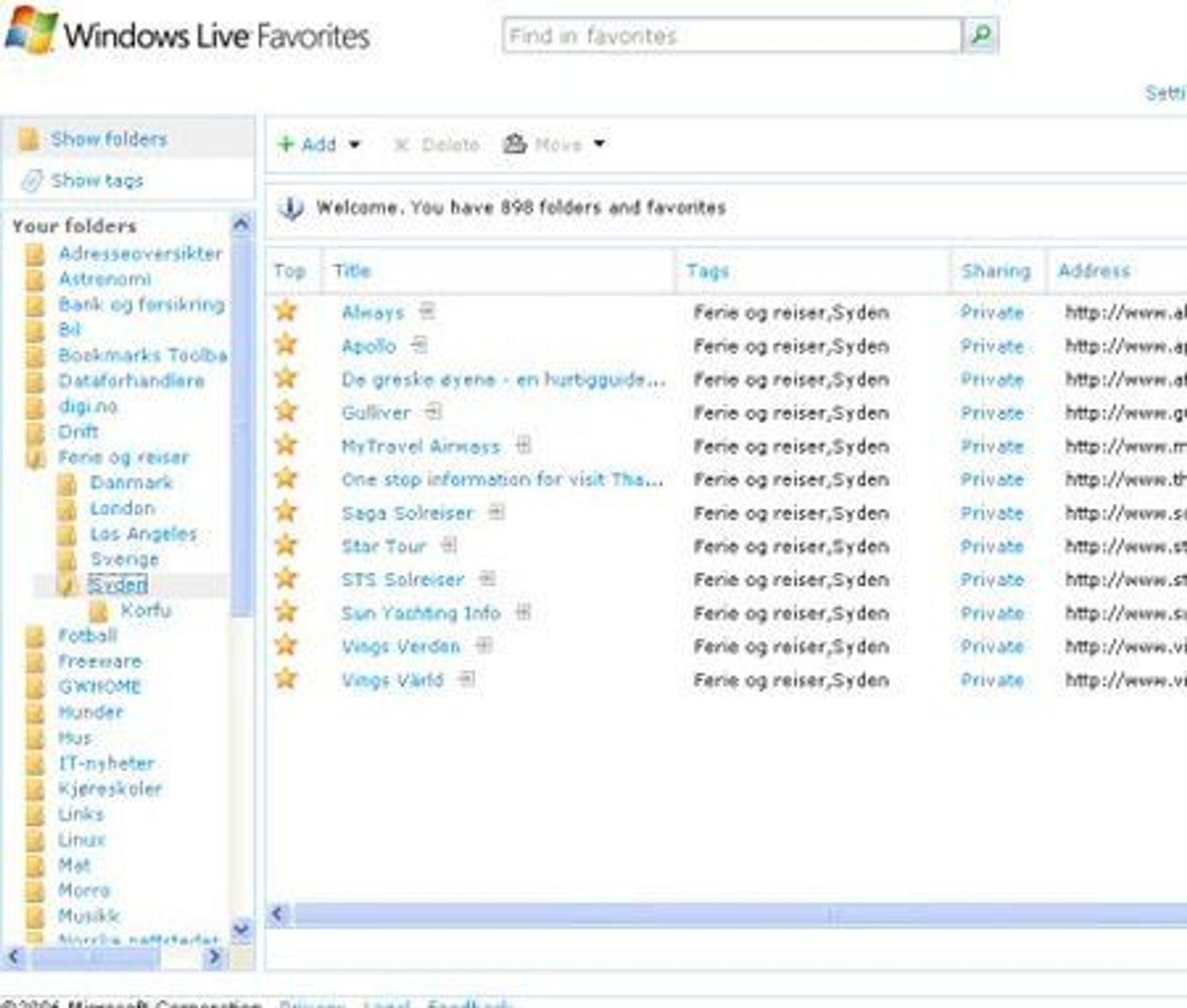Toggle the star for MyTravel Airways
Image resolution: width=1187 pixels, height=1008 pixels.
[286, 444]
